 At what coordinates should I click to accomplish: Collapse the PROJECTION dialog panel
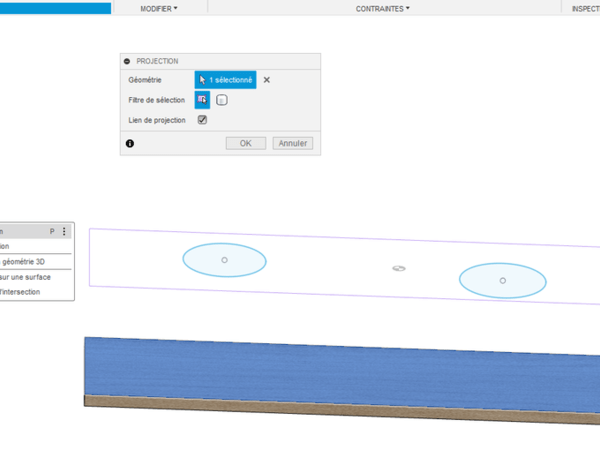pos(128,61)
